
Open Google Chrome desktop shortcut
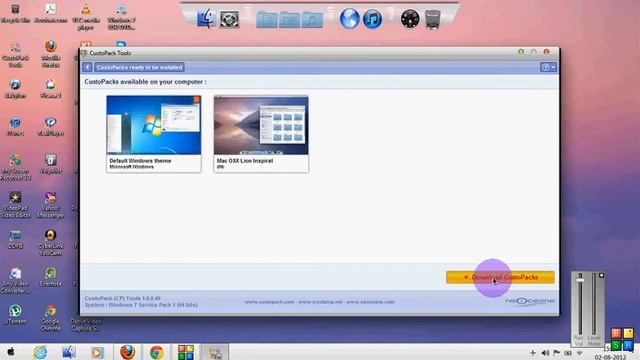coord(51,318)
